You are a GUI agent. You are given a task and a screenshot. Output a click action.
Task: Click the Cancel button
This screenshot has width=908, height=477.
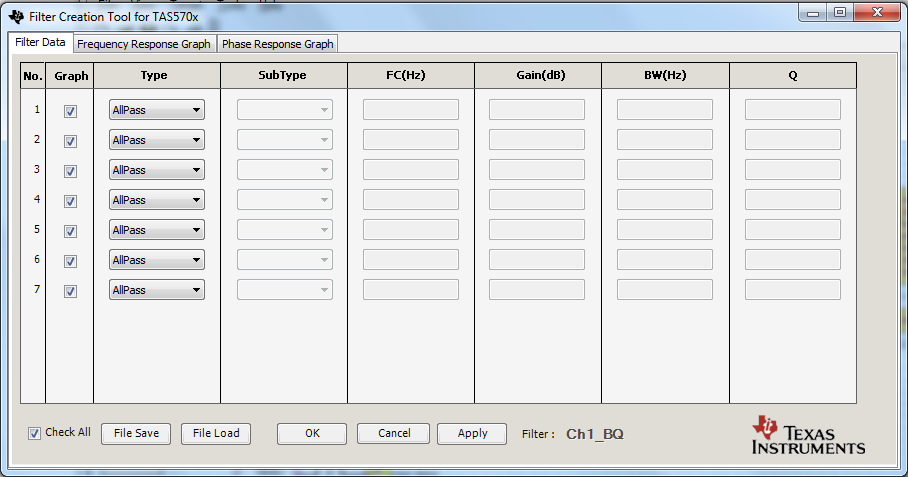coord(394,434)
